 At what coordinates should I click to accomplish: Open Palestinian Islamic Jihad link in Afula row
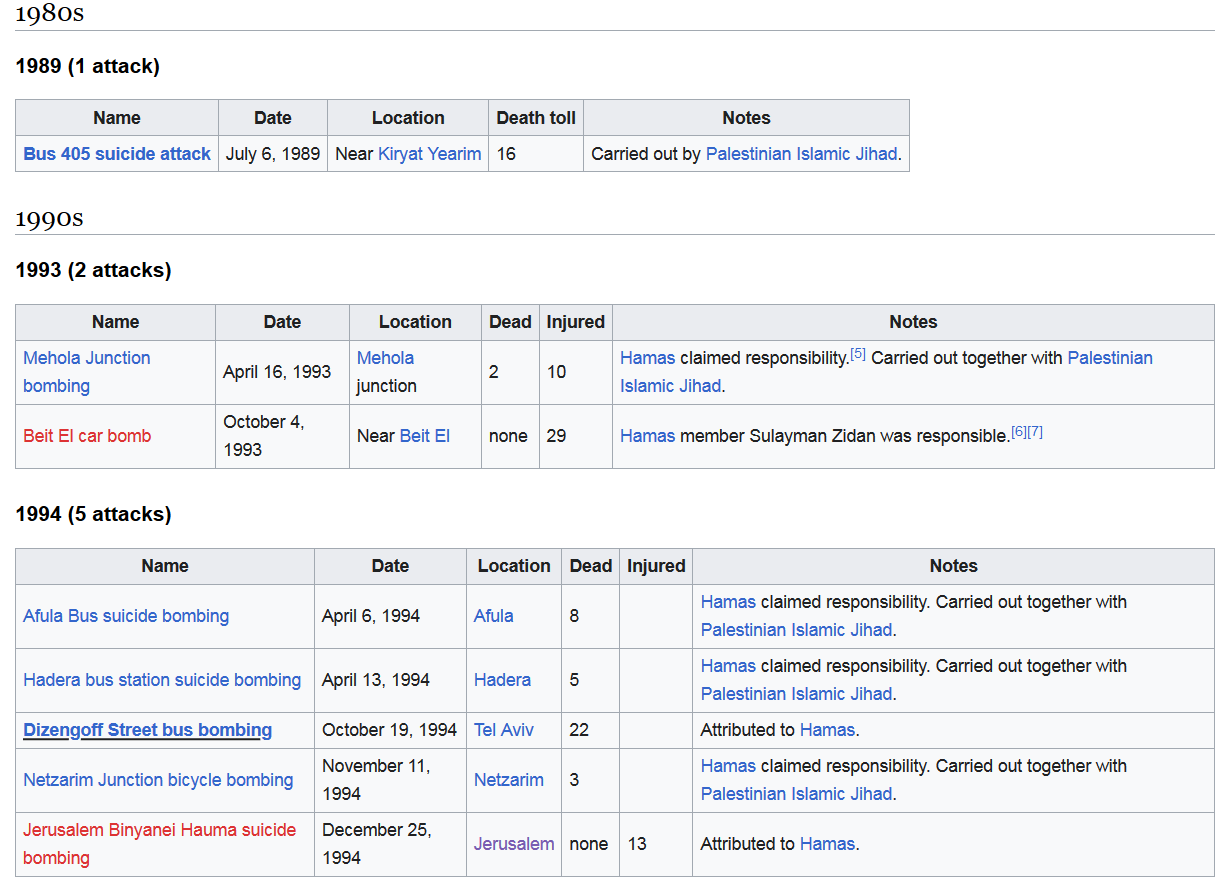(x=796, y=630)
